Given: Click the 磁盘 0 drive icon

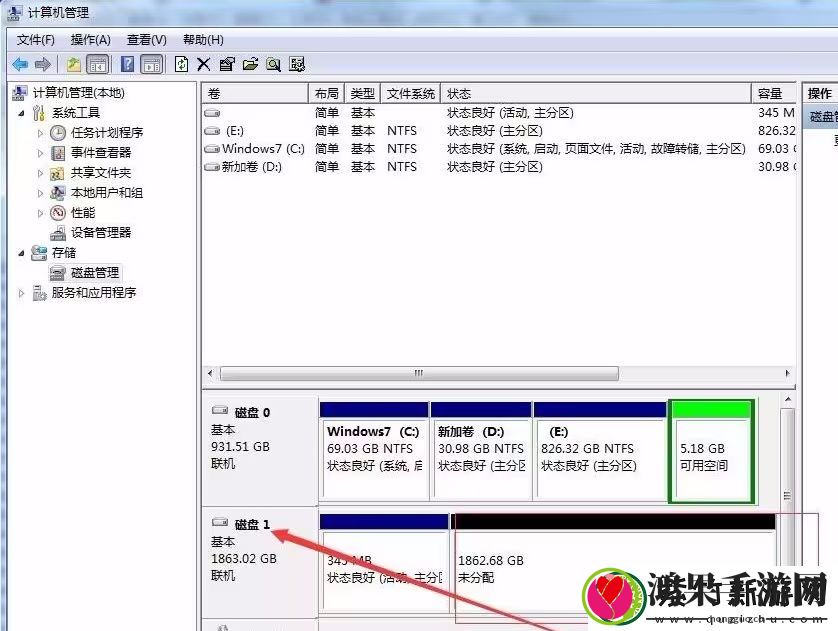Looking at the screenshot, I should tap(220, 410).
